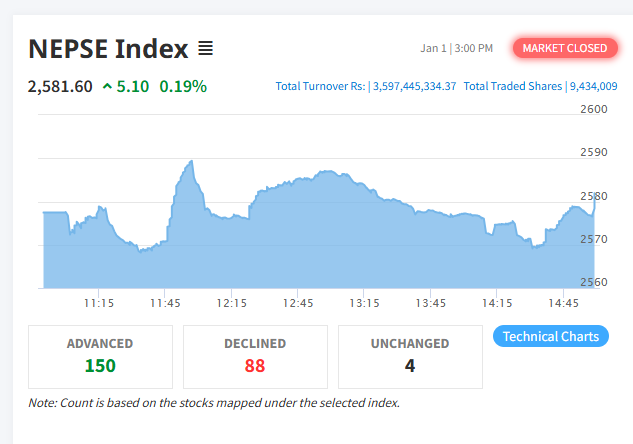Select the index value 2,581.60
Screen dimensions: 633x444
(60, 86)
